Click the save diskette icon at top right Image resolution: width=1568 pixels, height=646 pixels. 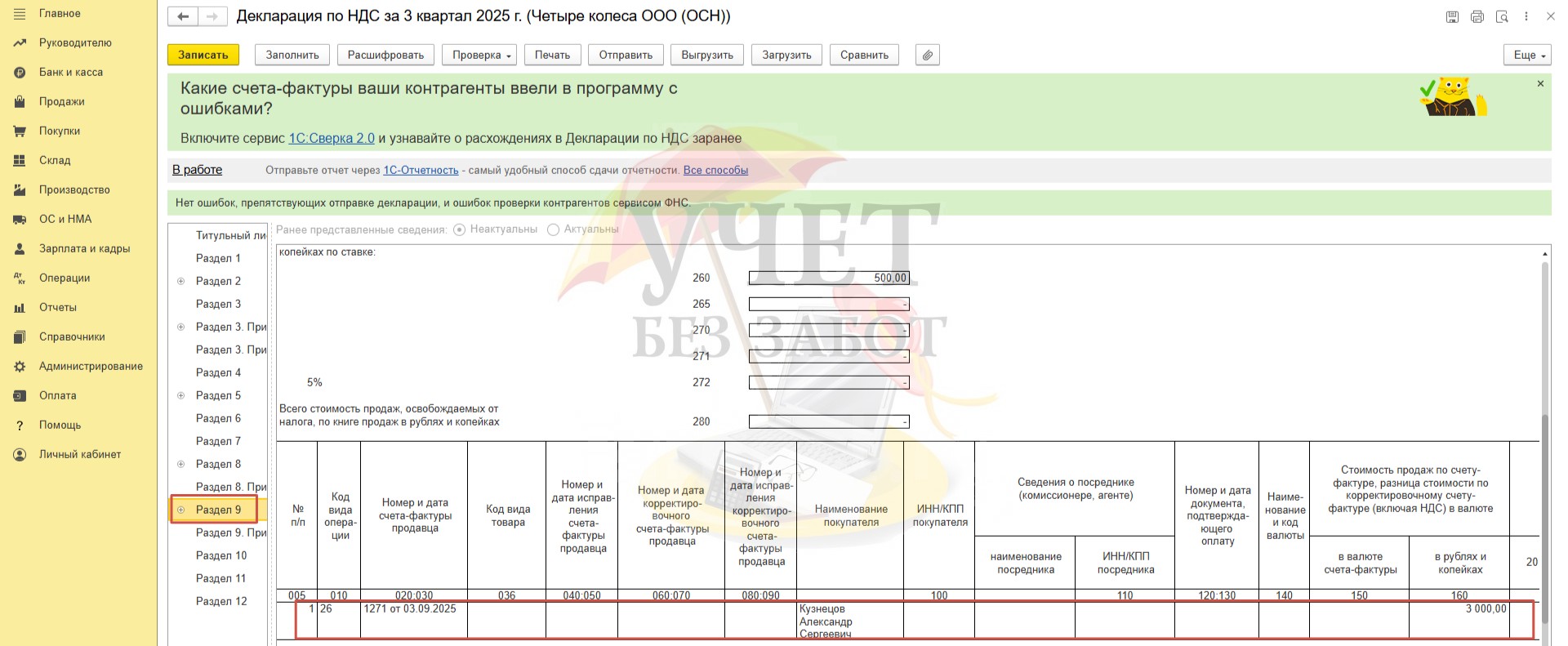[1452, 16]
